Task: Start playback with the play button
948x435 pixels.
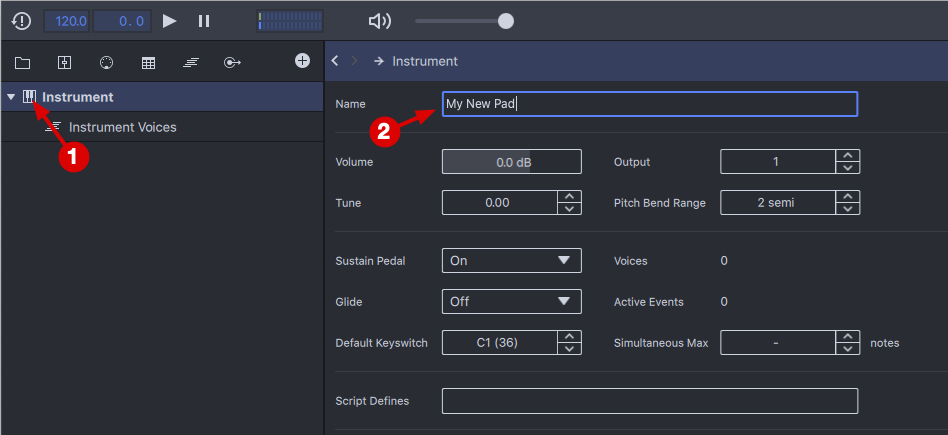Action: pos(169,21)
